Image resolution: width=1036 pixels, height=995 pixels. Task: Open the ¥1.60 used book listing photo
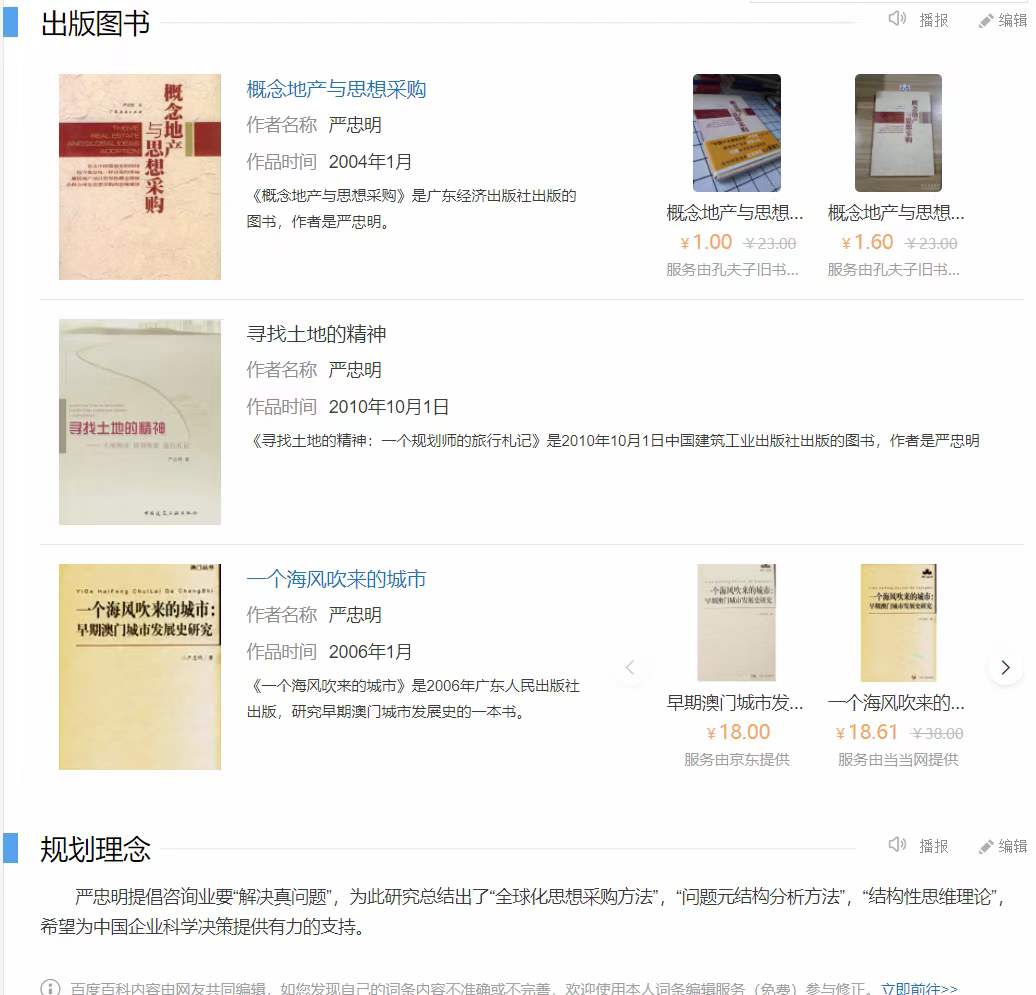click(898, 133)
